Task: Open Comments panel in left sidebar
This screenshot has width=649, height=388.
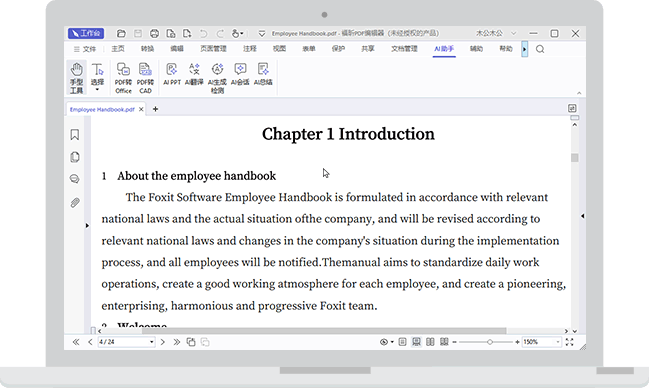Action: (75, 179)
